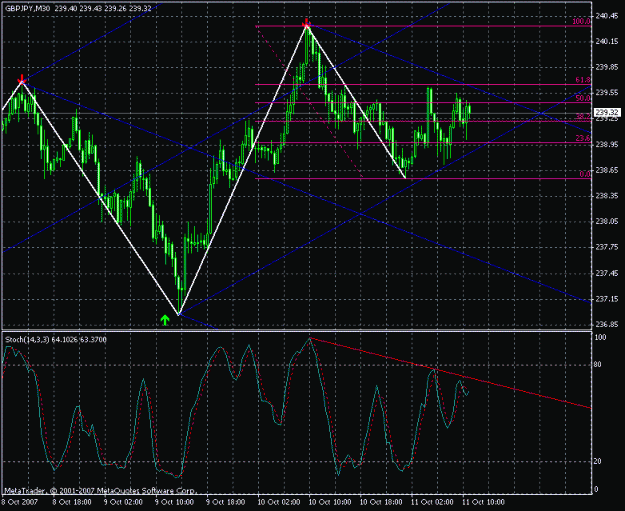This screenshot has height=511, width=625.
Task: Click the 239.55 price axis label
Action: (607, 93)
